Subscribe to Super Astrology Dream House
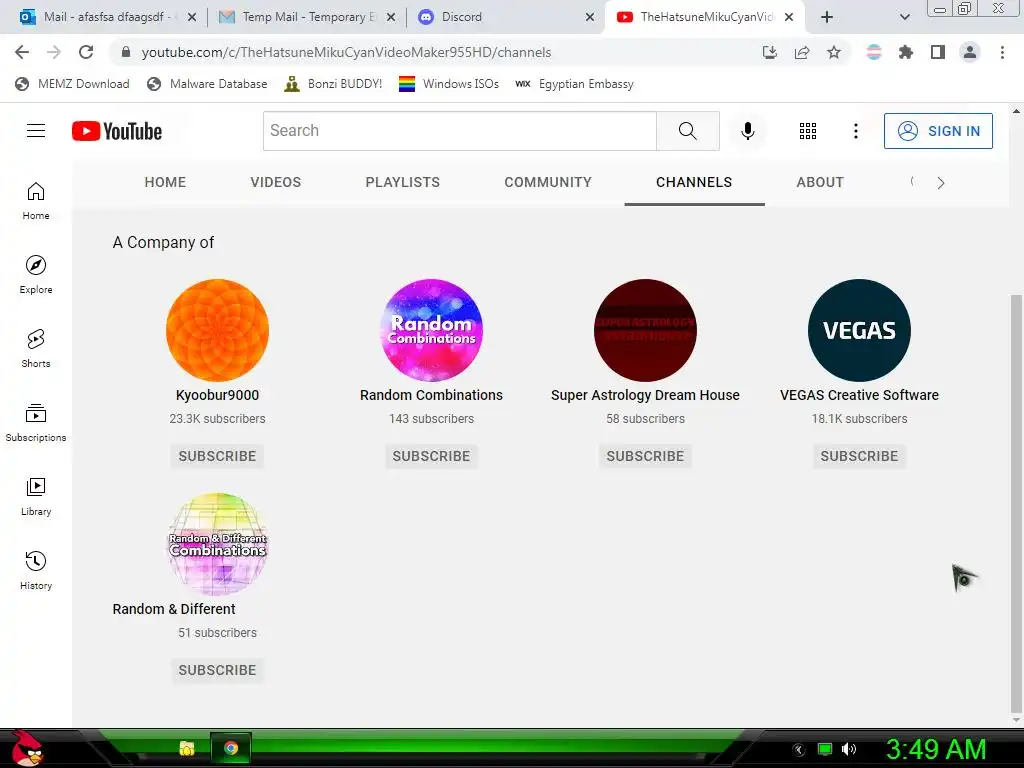The height and width of the screenshot is (768, 1024). 645,456
